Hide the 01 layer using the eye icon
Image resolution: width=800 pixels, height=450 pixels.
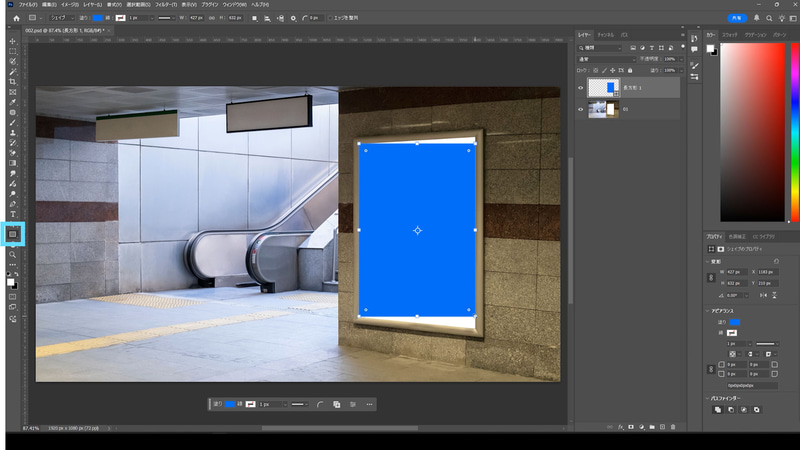coord(581,111)
